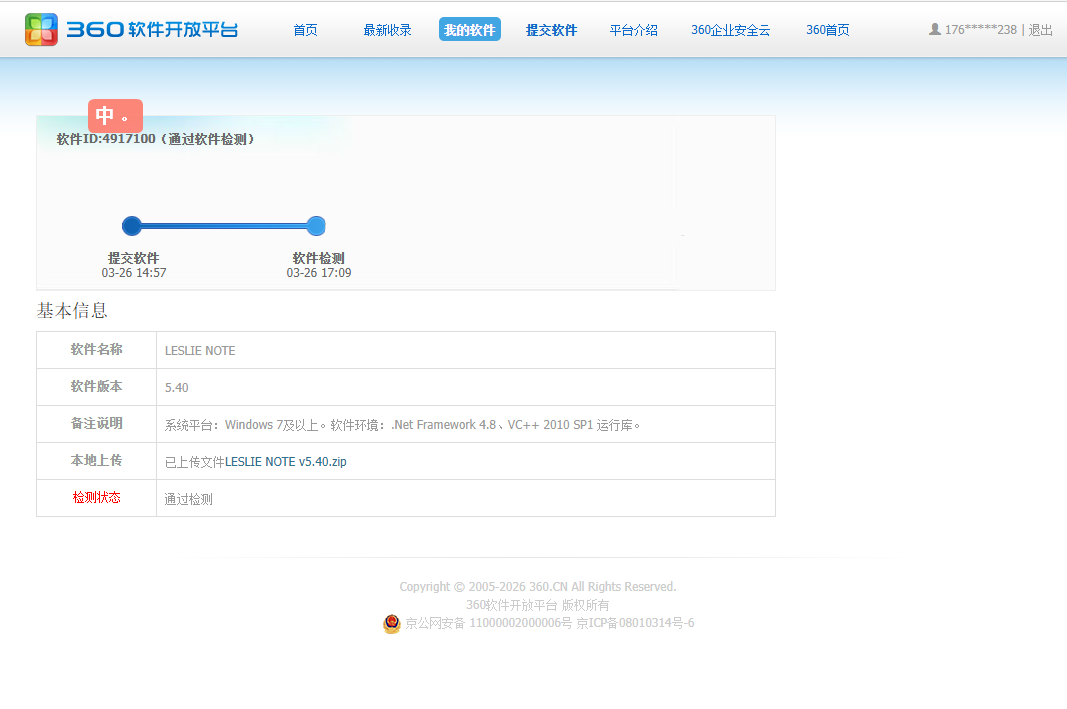This screenshot has width=1067, height=709.
Task: Open the 首页 navigation tab
Action: tap(305, 30)
